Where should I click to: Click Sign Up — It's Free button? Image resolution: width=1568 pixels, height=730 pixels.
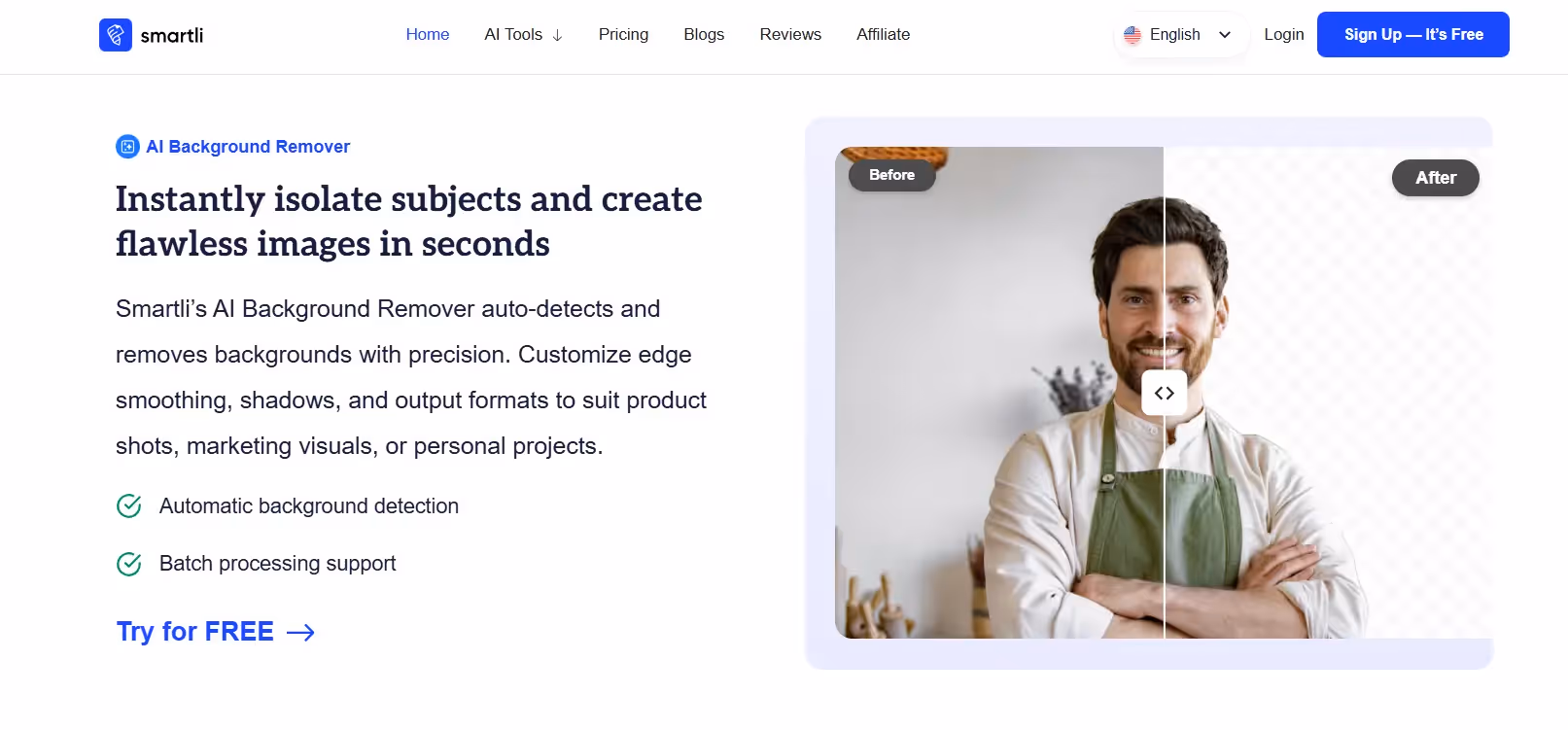(1412, 35)
